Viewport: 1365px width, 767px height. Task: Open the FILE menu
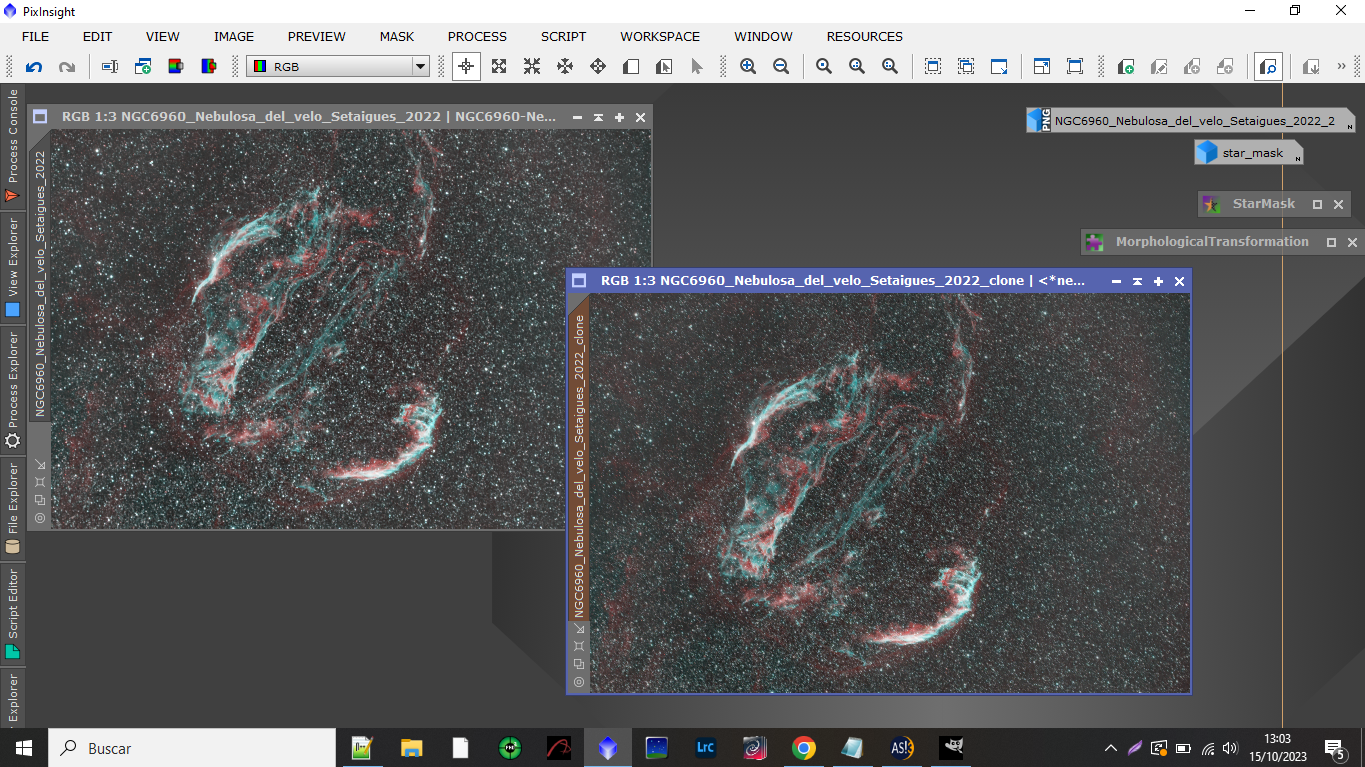point(35,36)
